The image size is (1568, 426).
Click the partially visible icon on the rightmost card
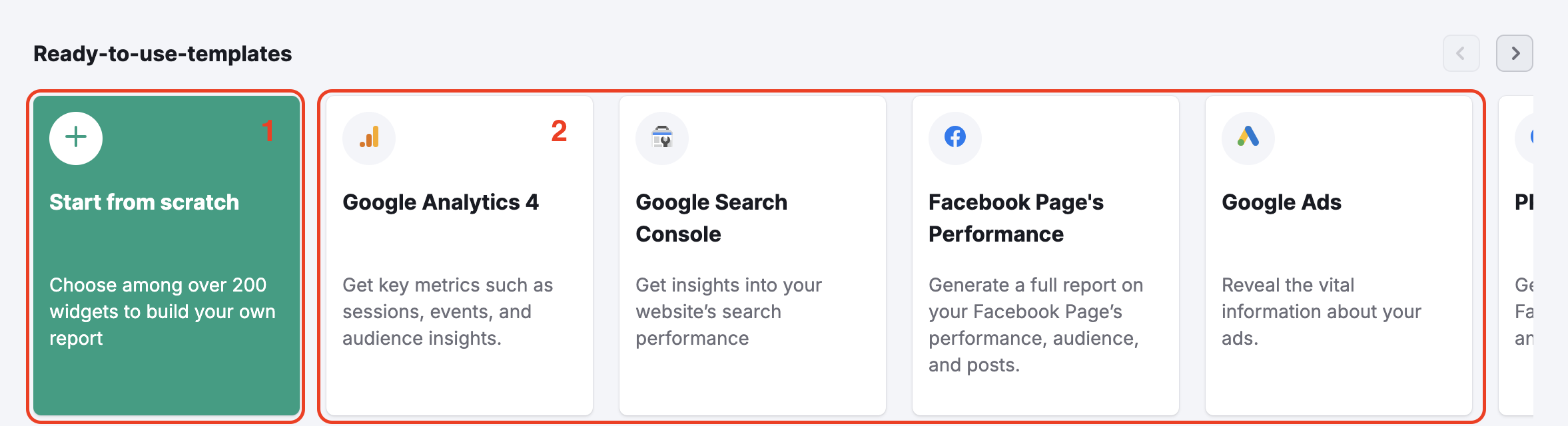[1527, 137]
